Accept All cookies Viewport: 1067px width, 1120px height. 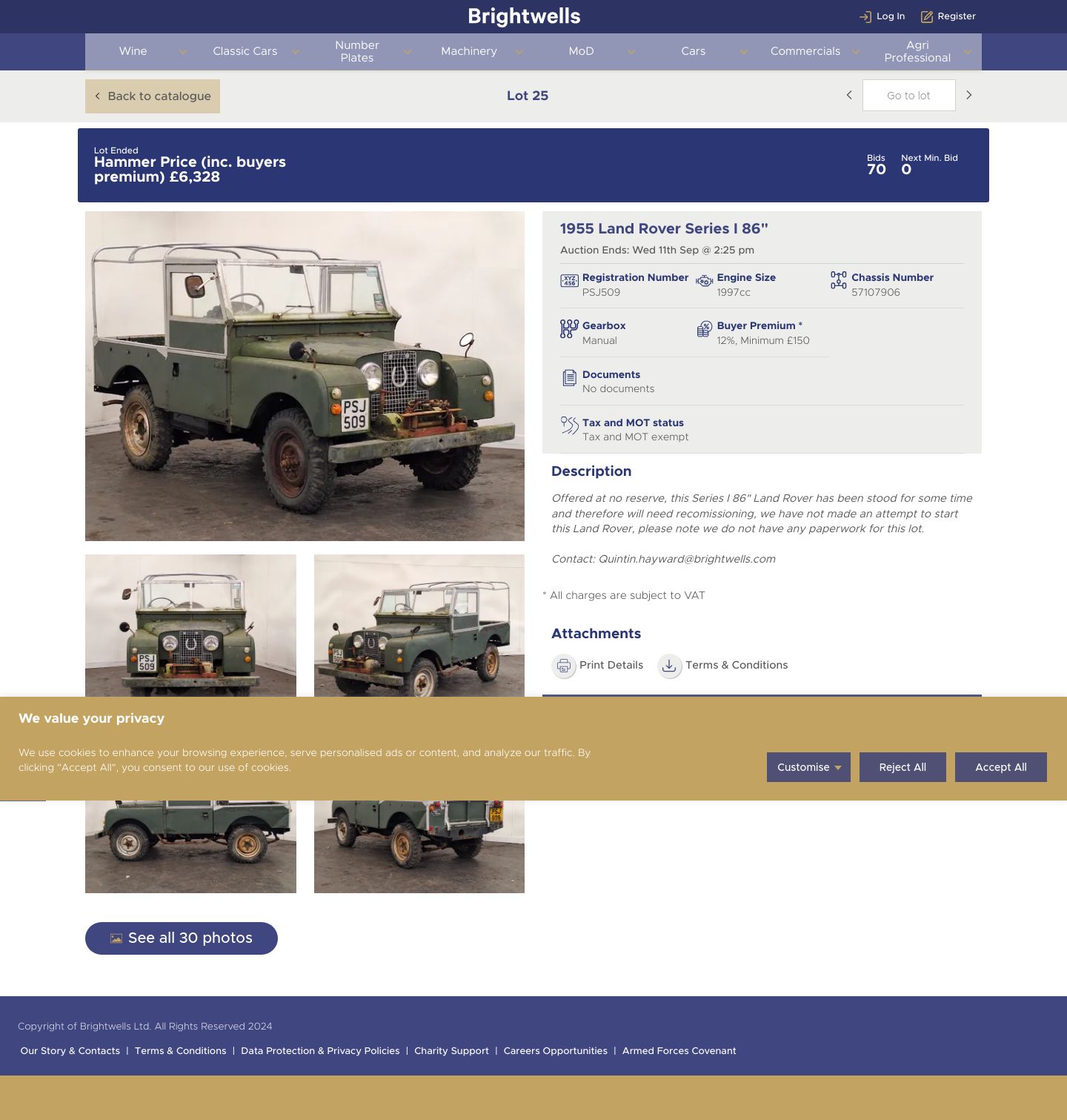[1001, 767]
